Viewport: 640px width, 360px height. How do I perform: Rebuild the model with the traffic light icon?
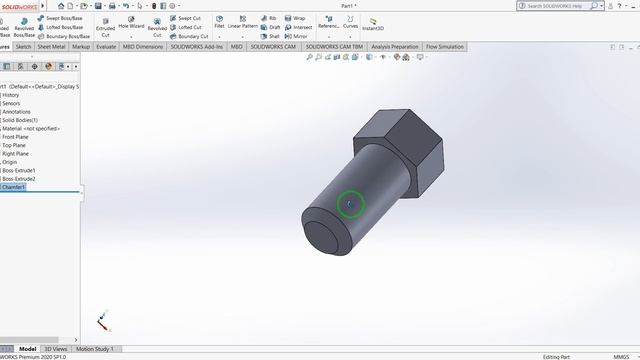point(154,6)
